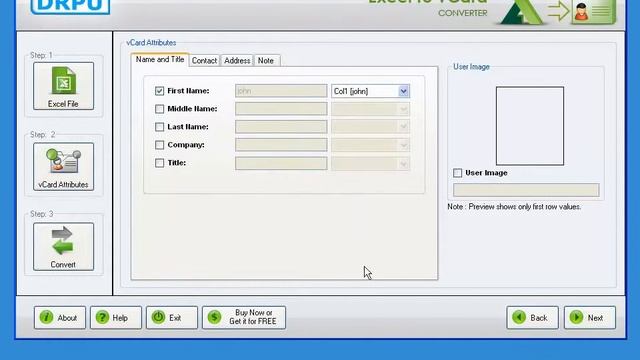Open the Middle Name column dropdown
Viewport: 640px width, 360px height.
pyautogui.click(x=403, y=109)
